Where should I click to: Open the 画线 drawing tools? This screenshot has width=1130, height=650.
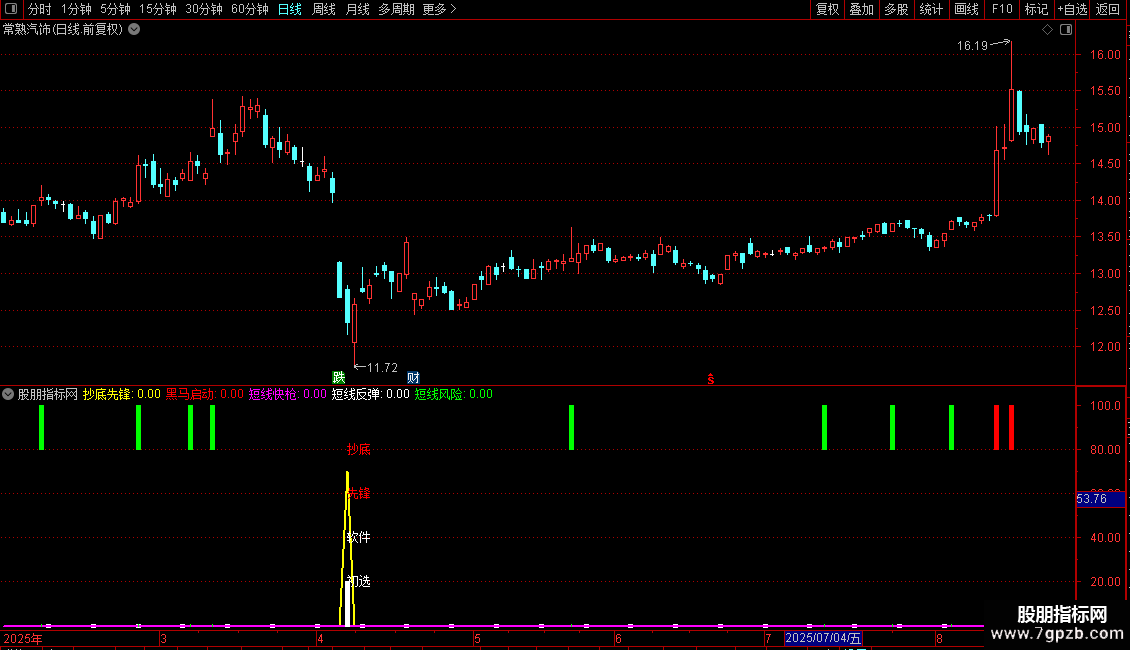966,9
